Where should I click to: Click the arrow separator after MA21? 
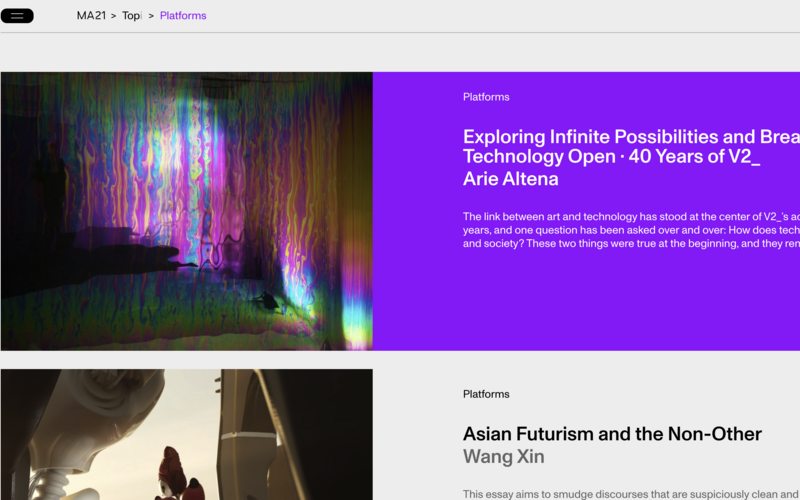(113, 16)
